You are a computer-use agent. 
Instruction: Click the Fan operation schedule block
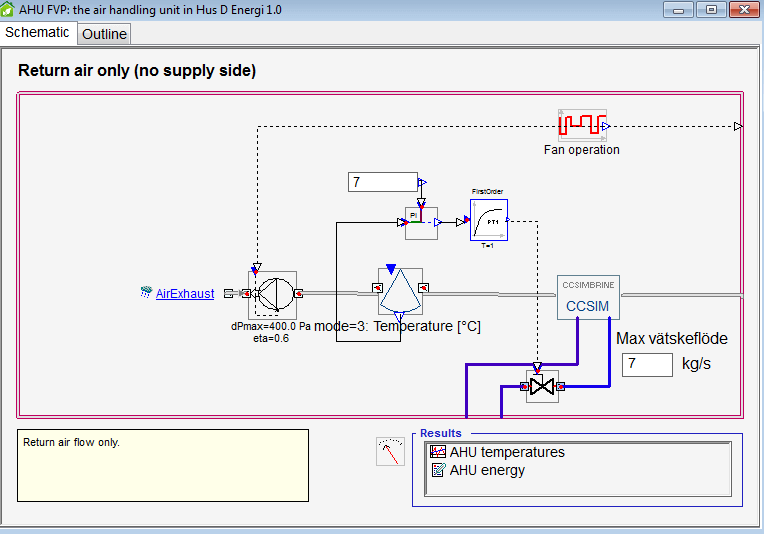tap(582, 126)
